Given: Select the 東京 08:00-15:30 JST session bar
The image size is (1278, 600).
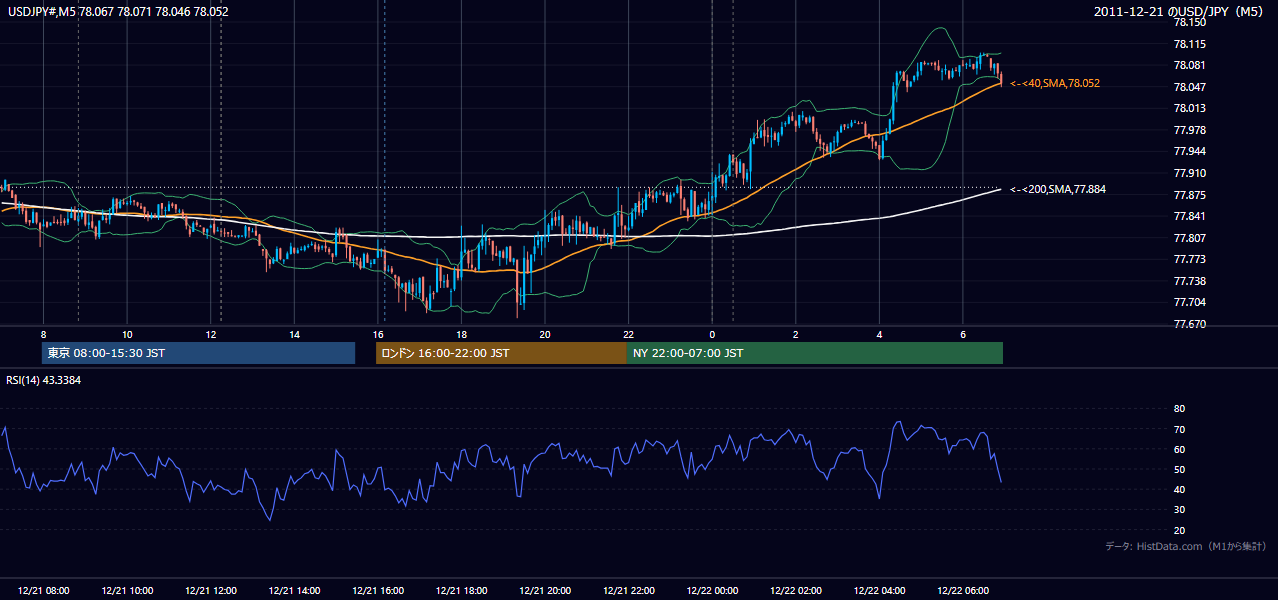Looking at the screenshot, I should click(199, 353).
